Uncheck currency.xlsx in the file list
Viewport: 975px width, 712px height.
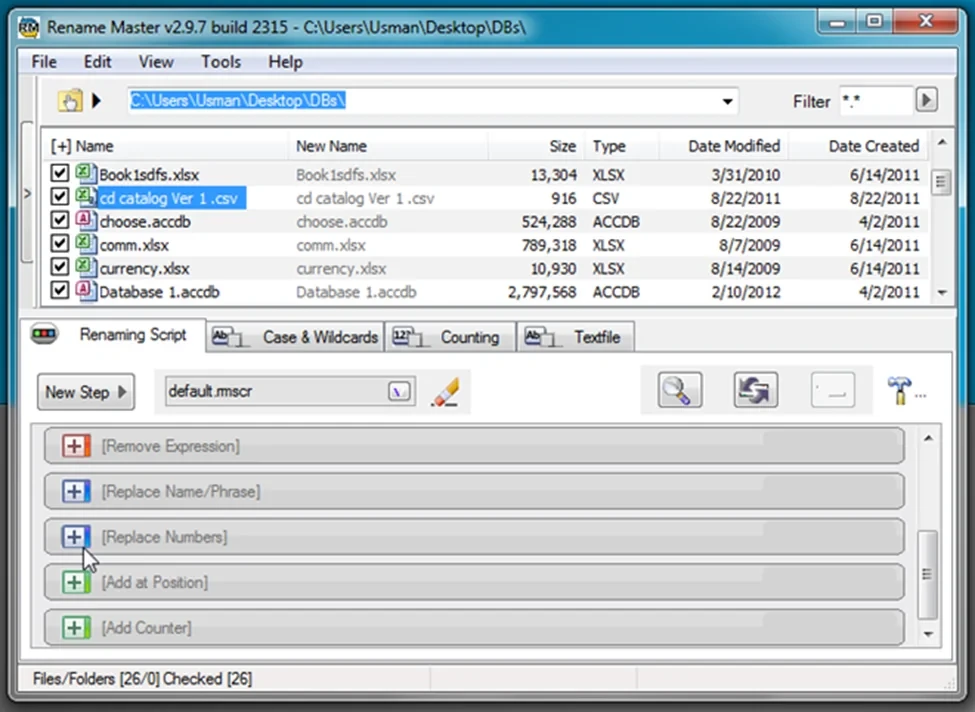pyautogui.click(x=60, y=268)
